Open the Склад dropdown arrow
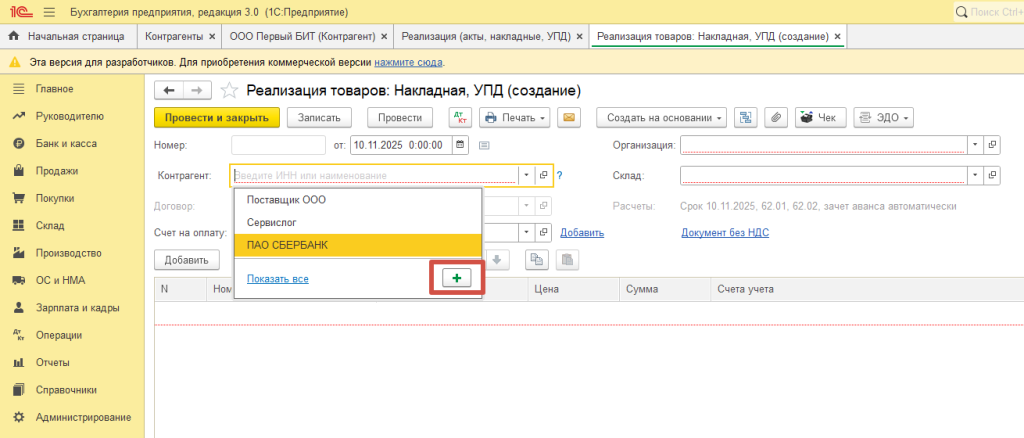Screen dimensions: 1024x438 [974, 176]
